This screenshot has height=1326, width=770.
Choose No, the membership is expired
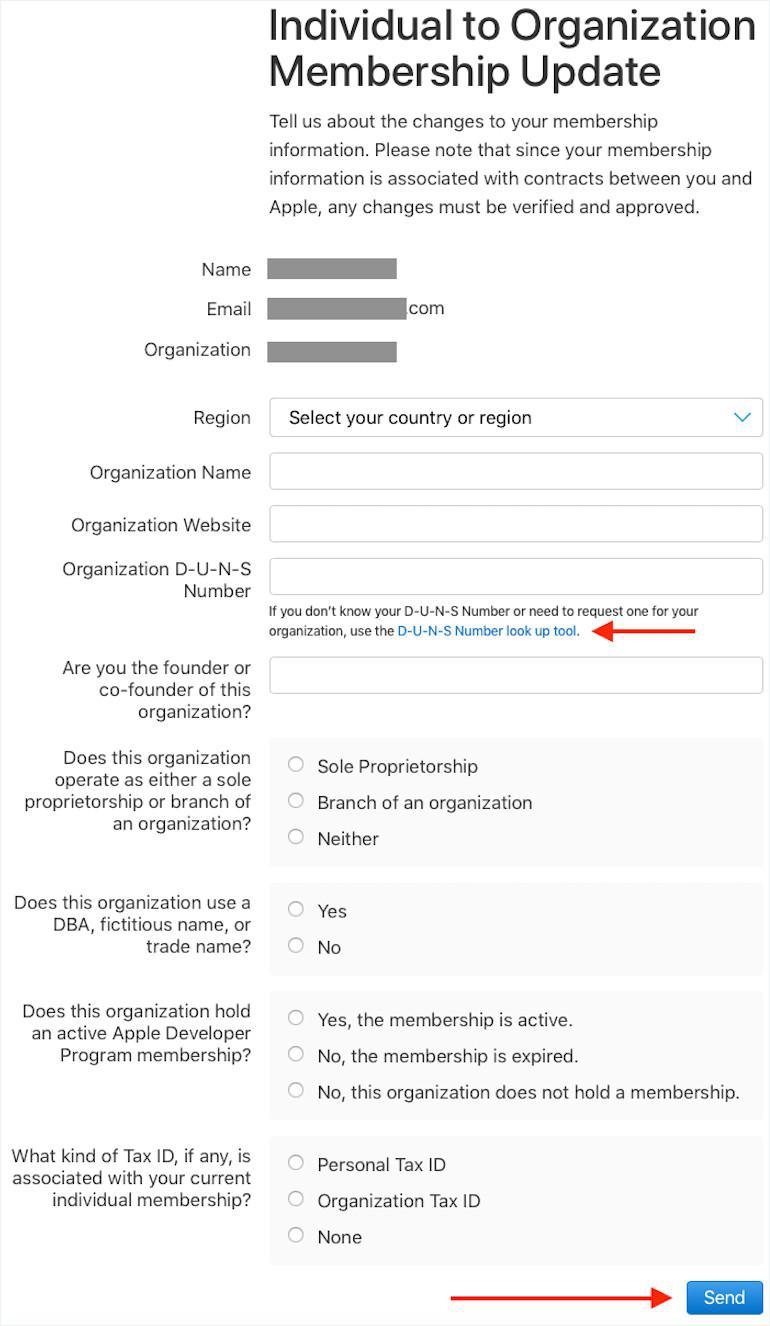pyautogui.click(x=296, y=1055)
